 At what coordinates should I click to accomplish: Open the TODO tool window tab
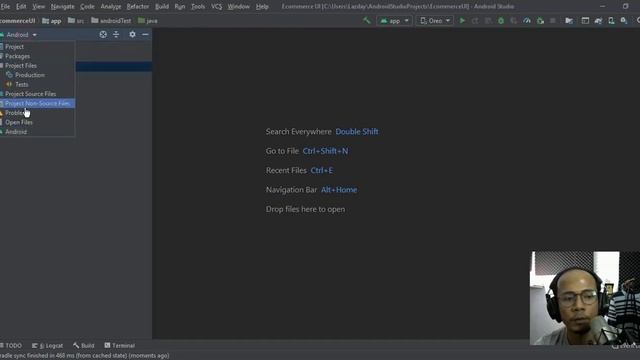click(x=11, y=346)
